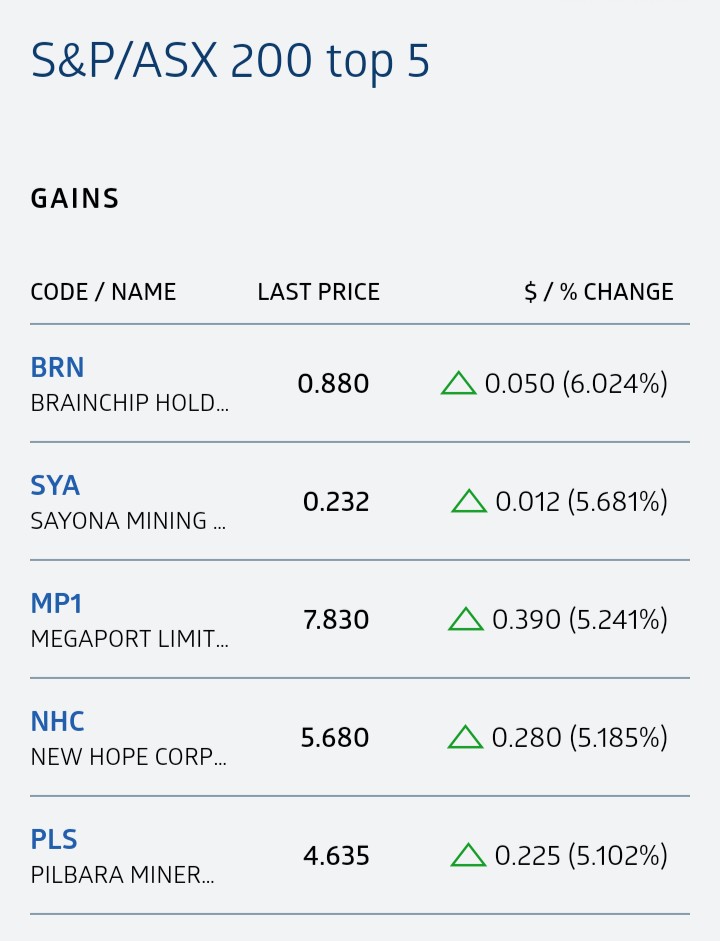The image size is (720, 941).
Task: Select the New Hope Corp company name
Action: pos(128,757)
